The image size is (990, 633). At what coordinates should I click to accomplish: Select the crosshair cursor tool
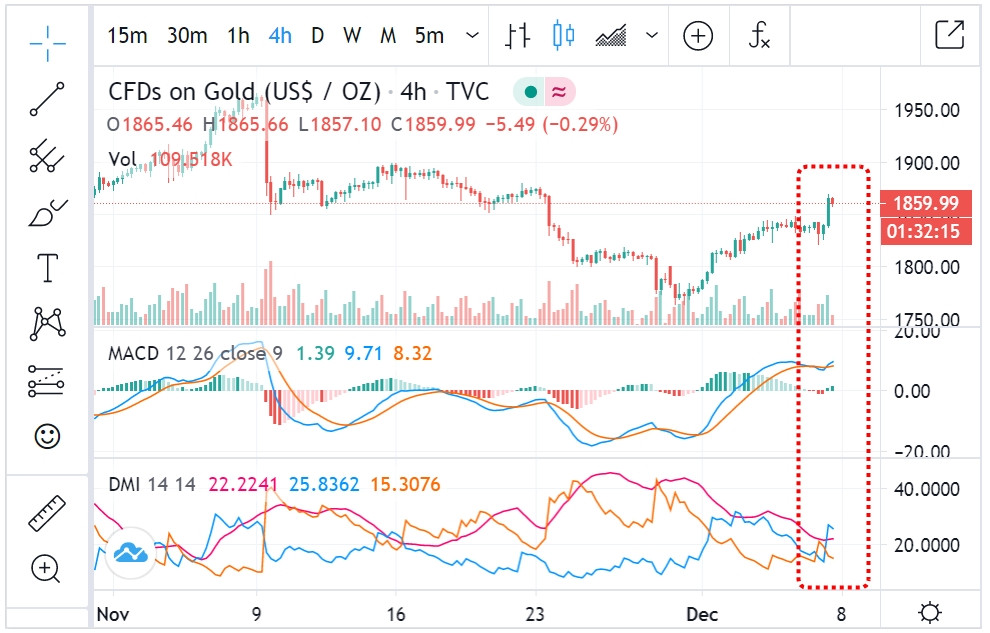coord(47,38)
